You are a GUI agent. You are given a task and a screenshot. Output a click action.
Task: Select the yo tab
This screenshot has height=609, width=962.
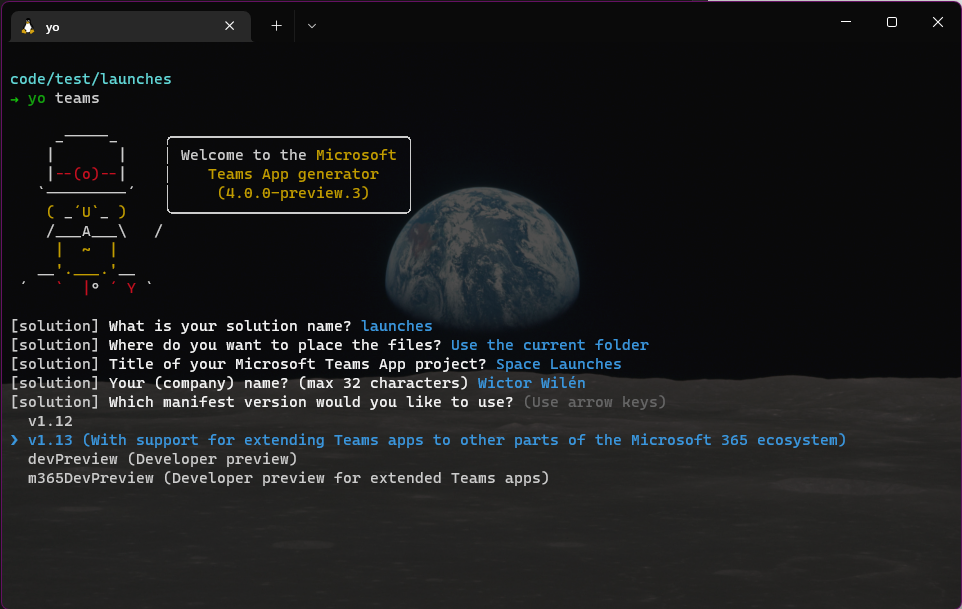[131, 26]
